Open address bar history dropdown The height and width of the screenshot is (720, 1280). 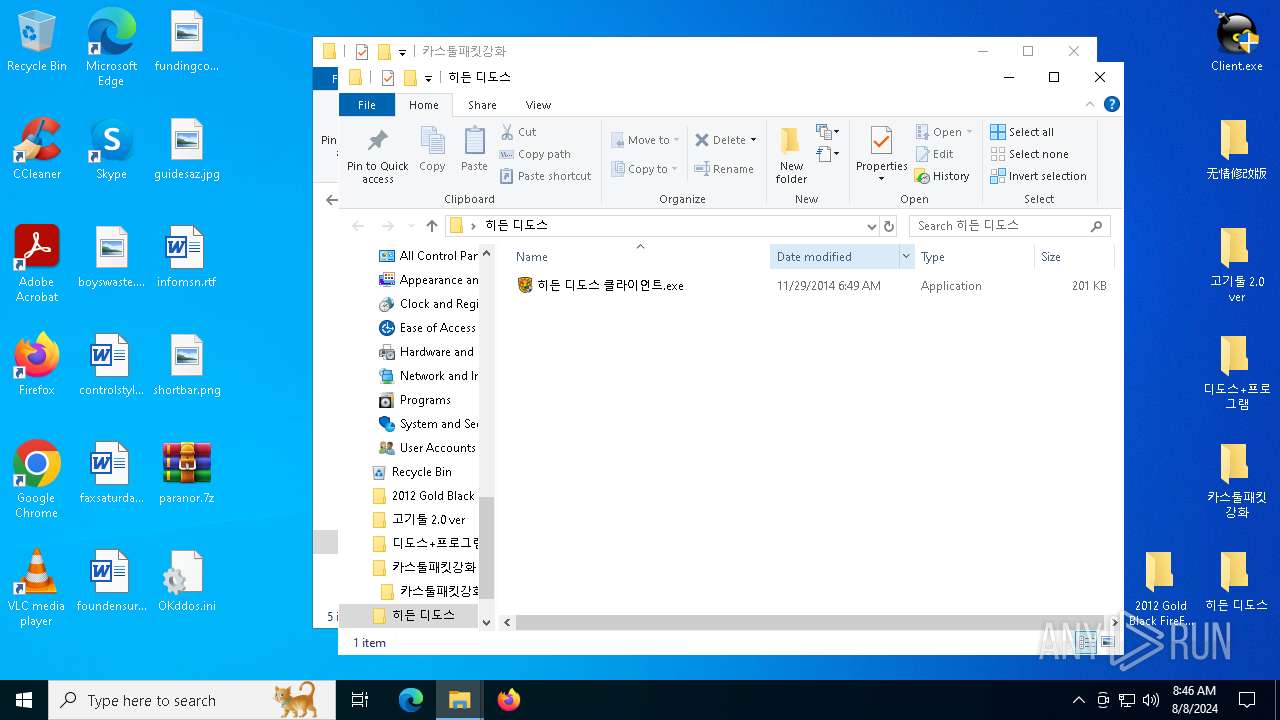[x=871, y=226]
